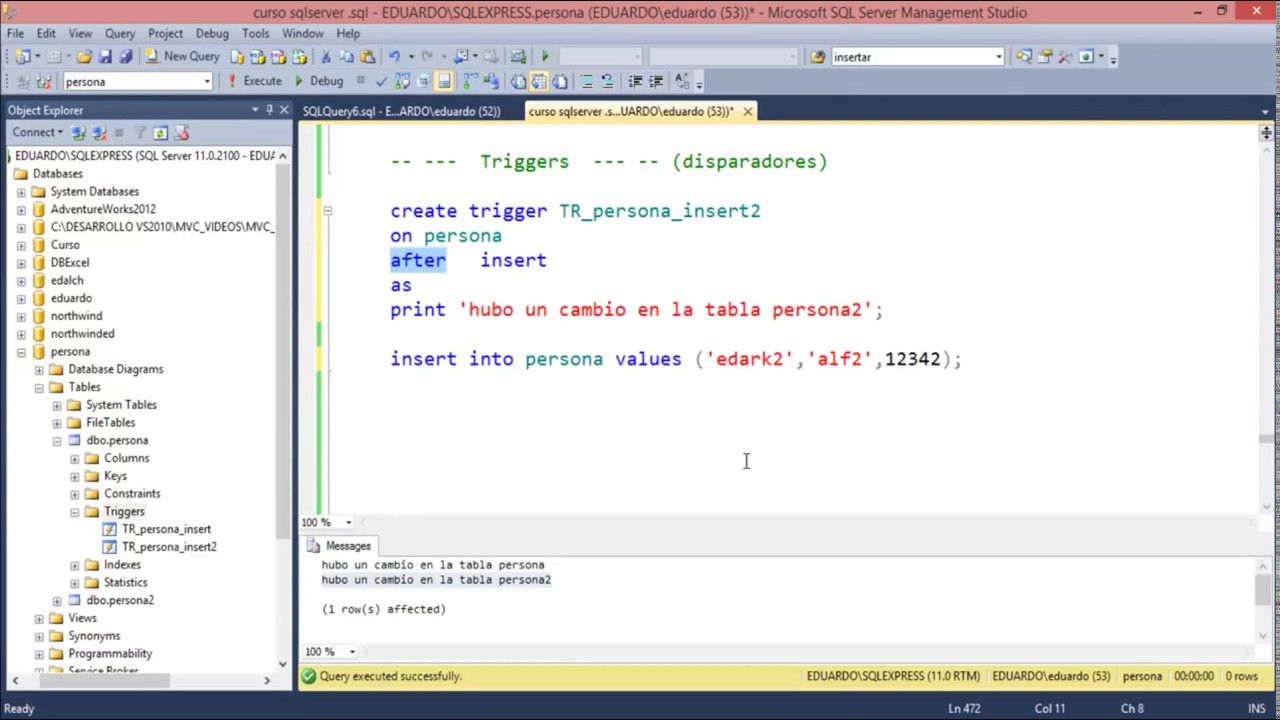This screenshot has width=1280, height=720.
Task: Click the Object Explorer horizontal scrollbar
Action: pos(140,680)
